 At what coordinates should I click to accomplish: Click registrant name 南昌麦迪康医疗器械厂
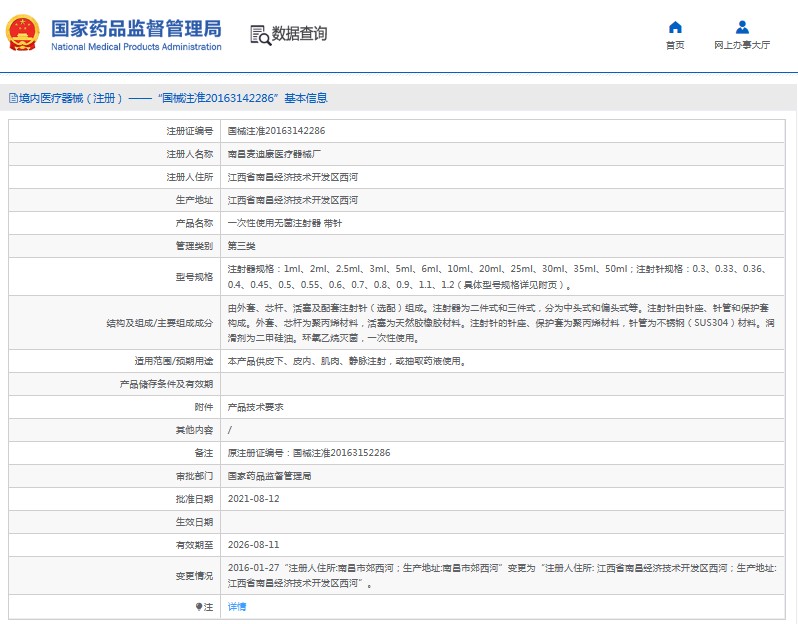[x=275, y=154]
